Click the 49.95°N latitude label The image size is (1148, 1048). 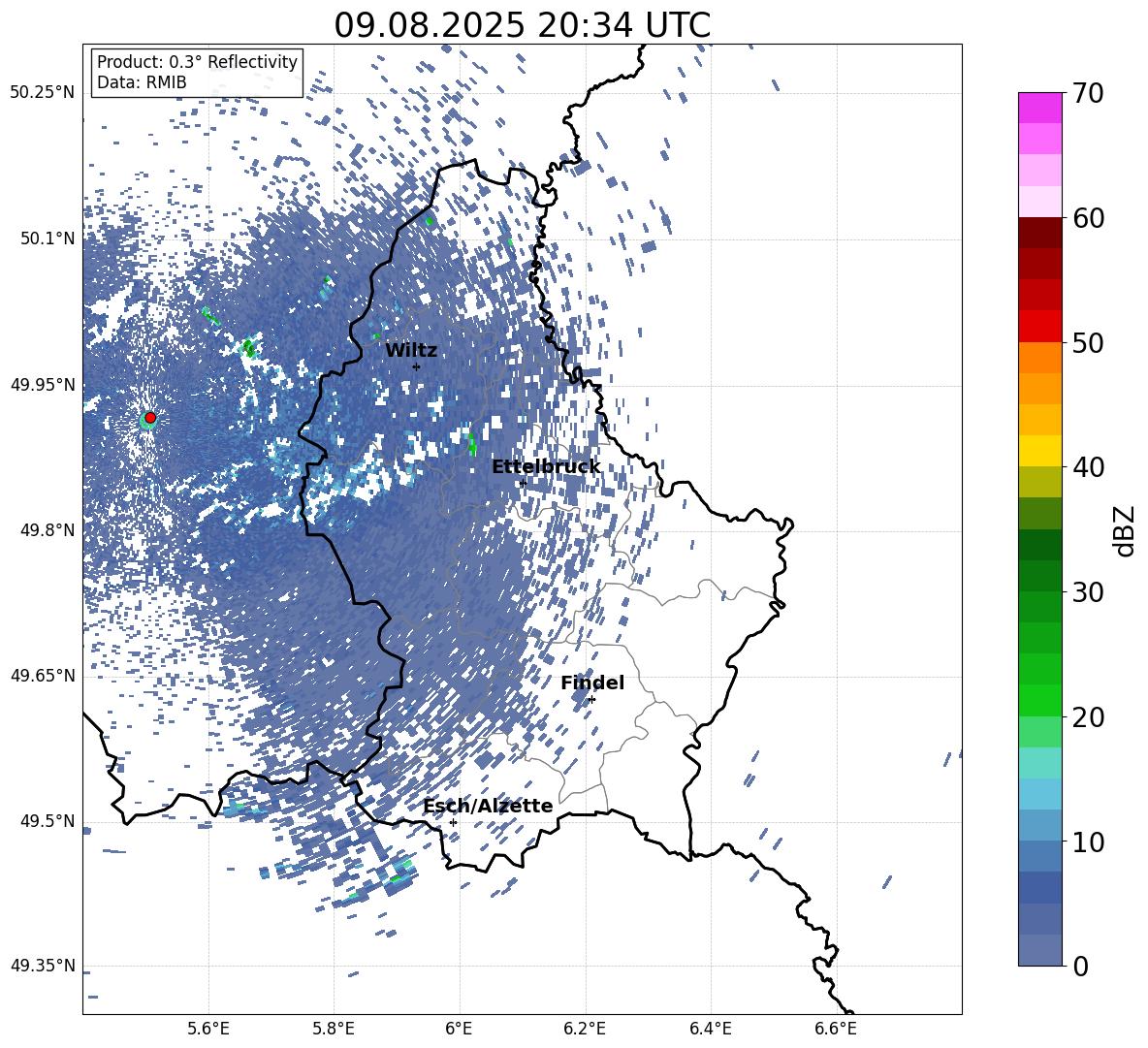click(43, 385)
